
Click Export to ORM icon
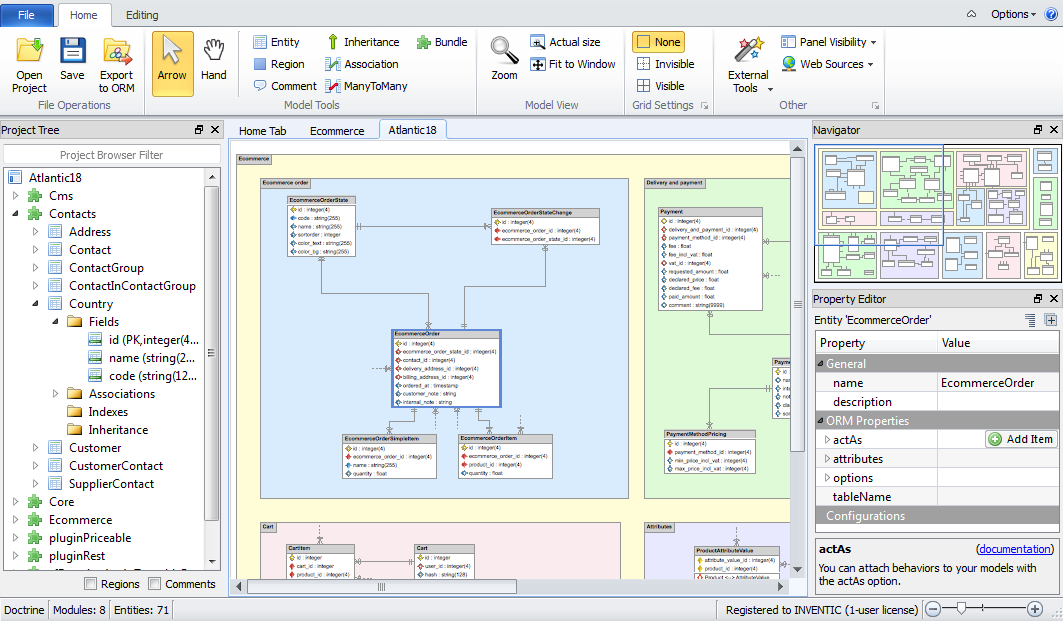[117, 50]
